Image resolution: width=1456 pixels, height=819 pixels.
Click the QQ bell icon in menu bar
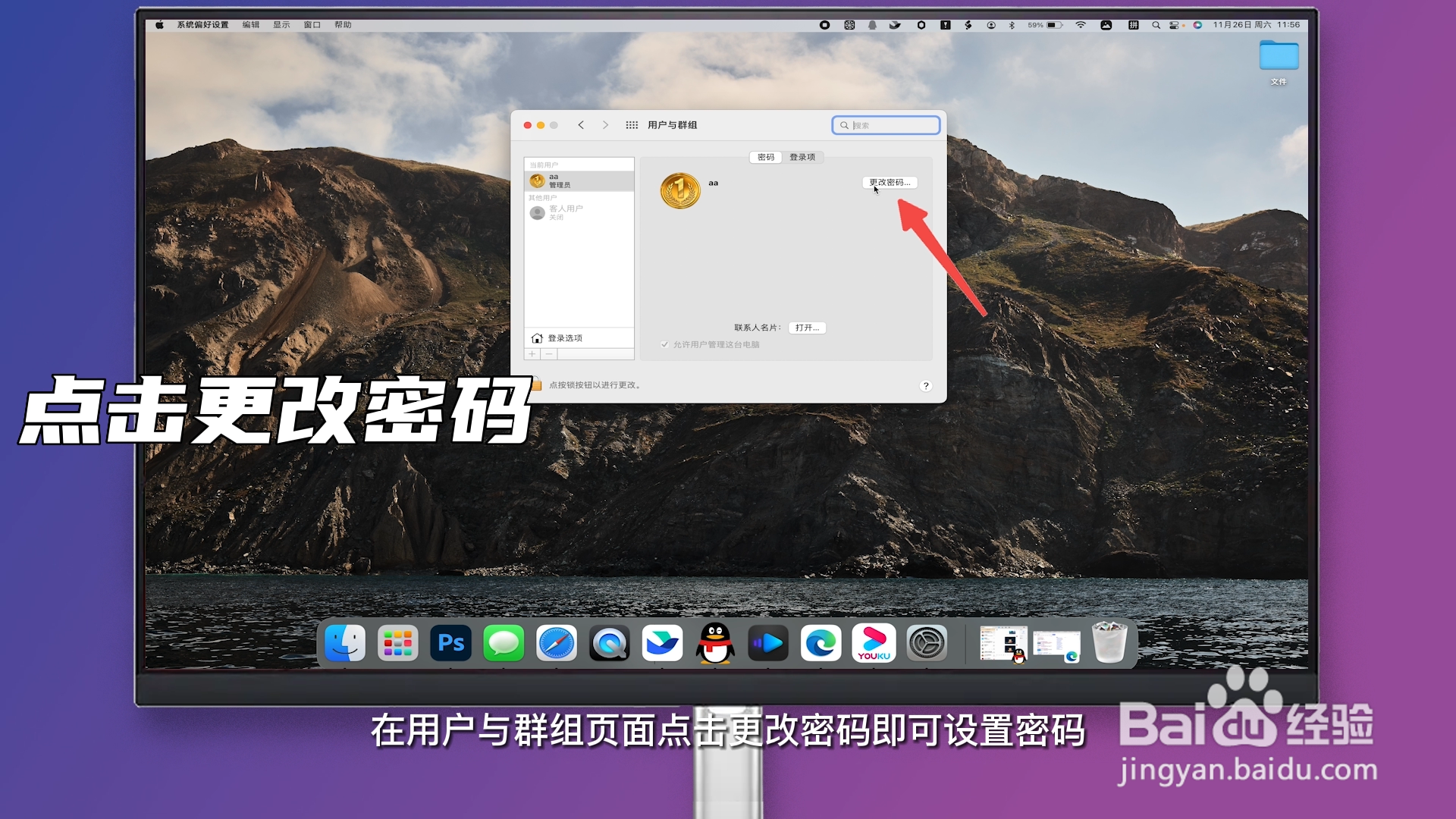(872, 25)
